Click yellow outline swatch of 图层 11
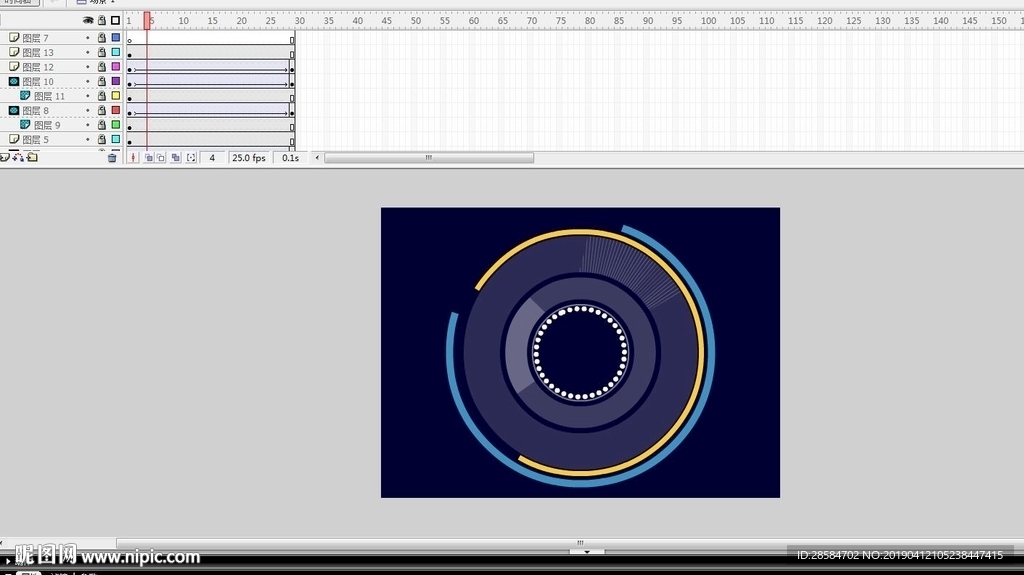This screenshot has height=575, width=1024. pos(116,95)
